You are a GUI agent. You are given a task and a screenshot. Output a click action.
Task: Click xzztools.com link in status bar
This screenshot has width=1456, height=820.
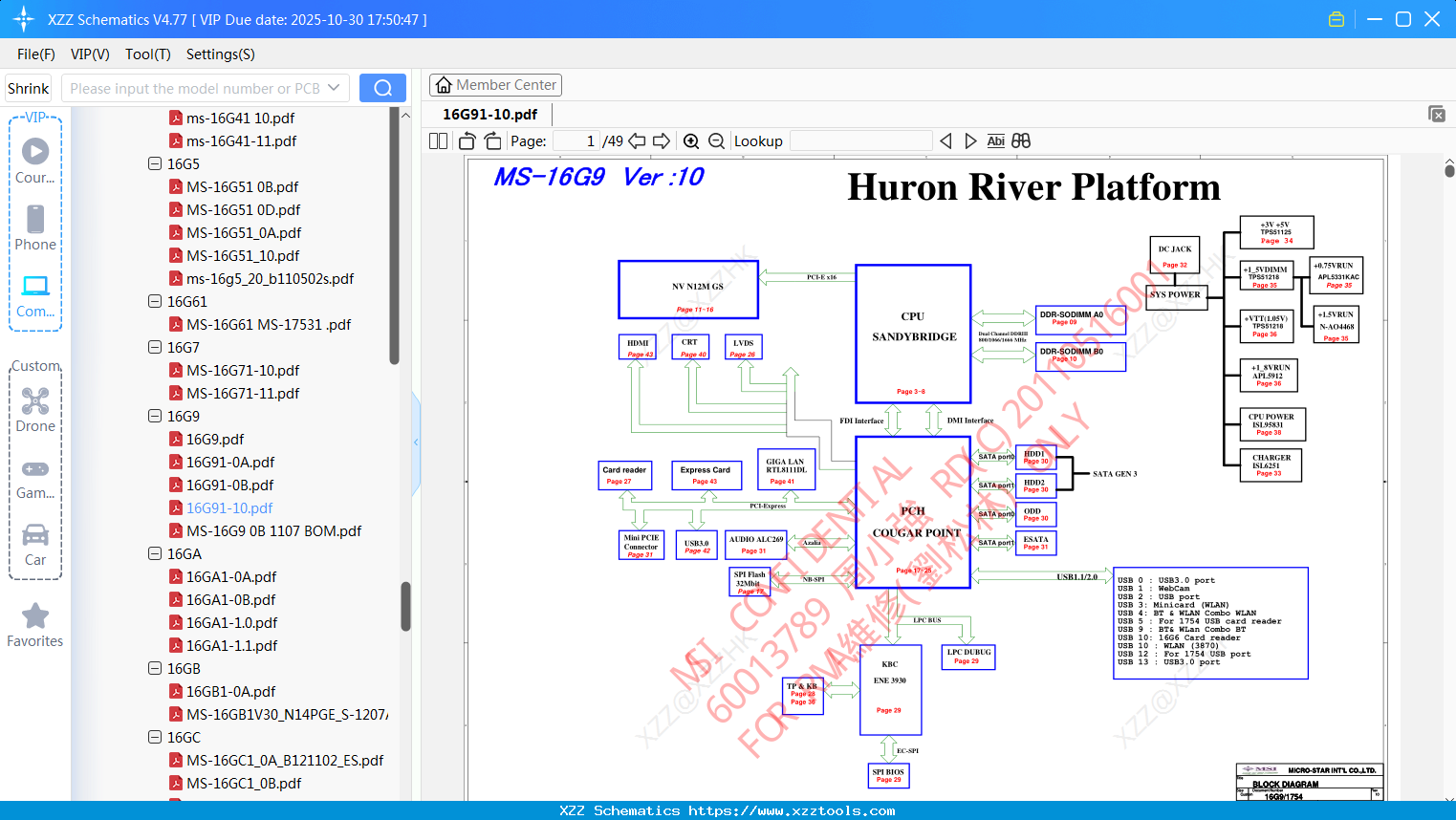pyautogui.click(x=792, y=810)
